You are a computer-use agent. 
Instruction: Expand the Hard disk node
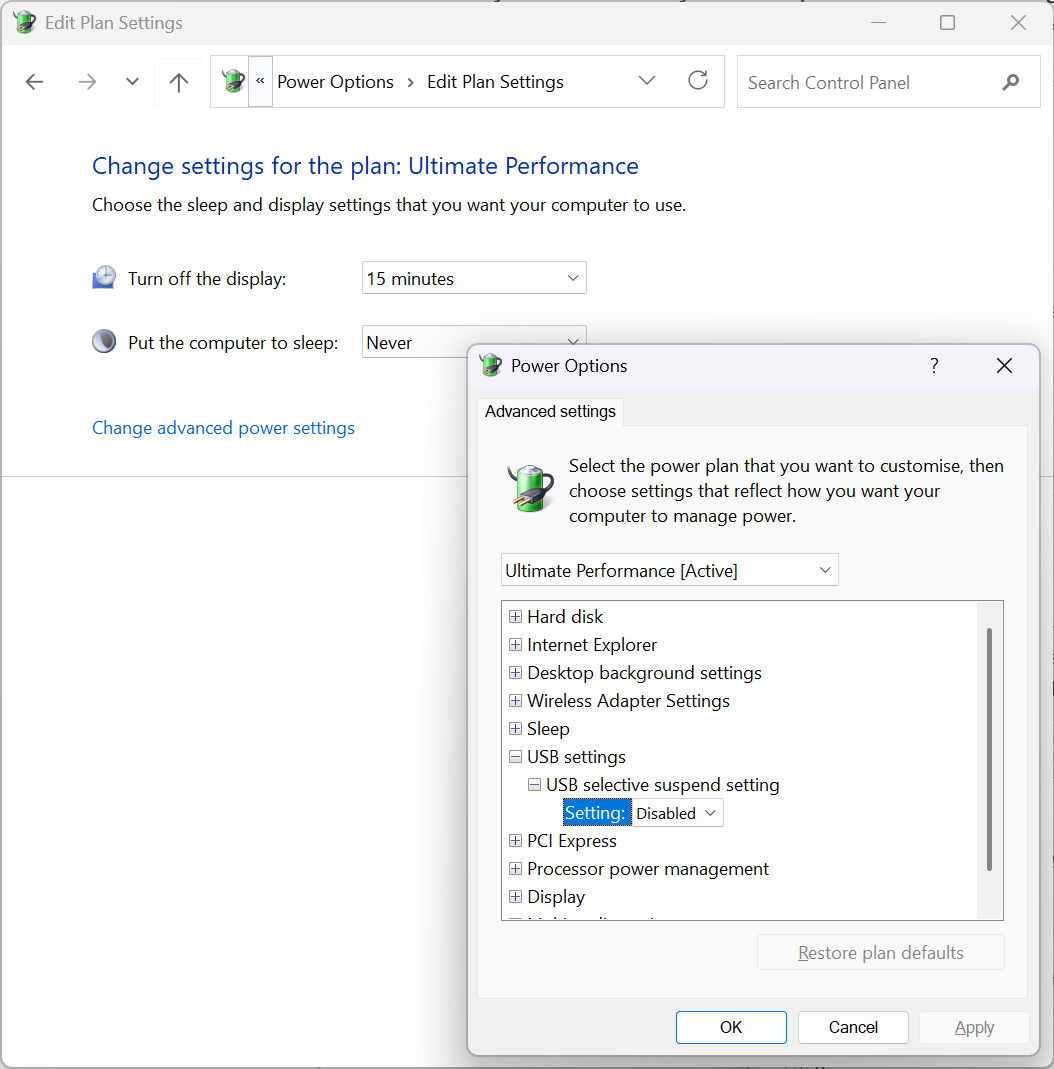515,617
